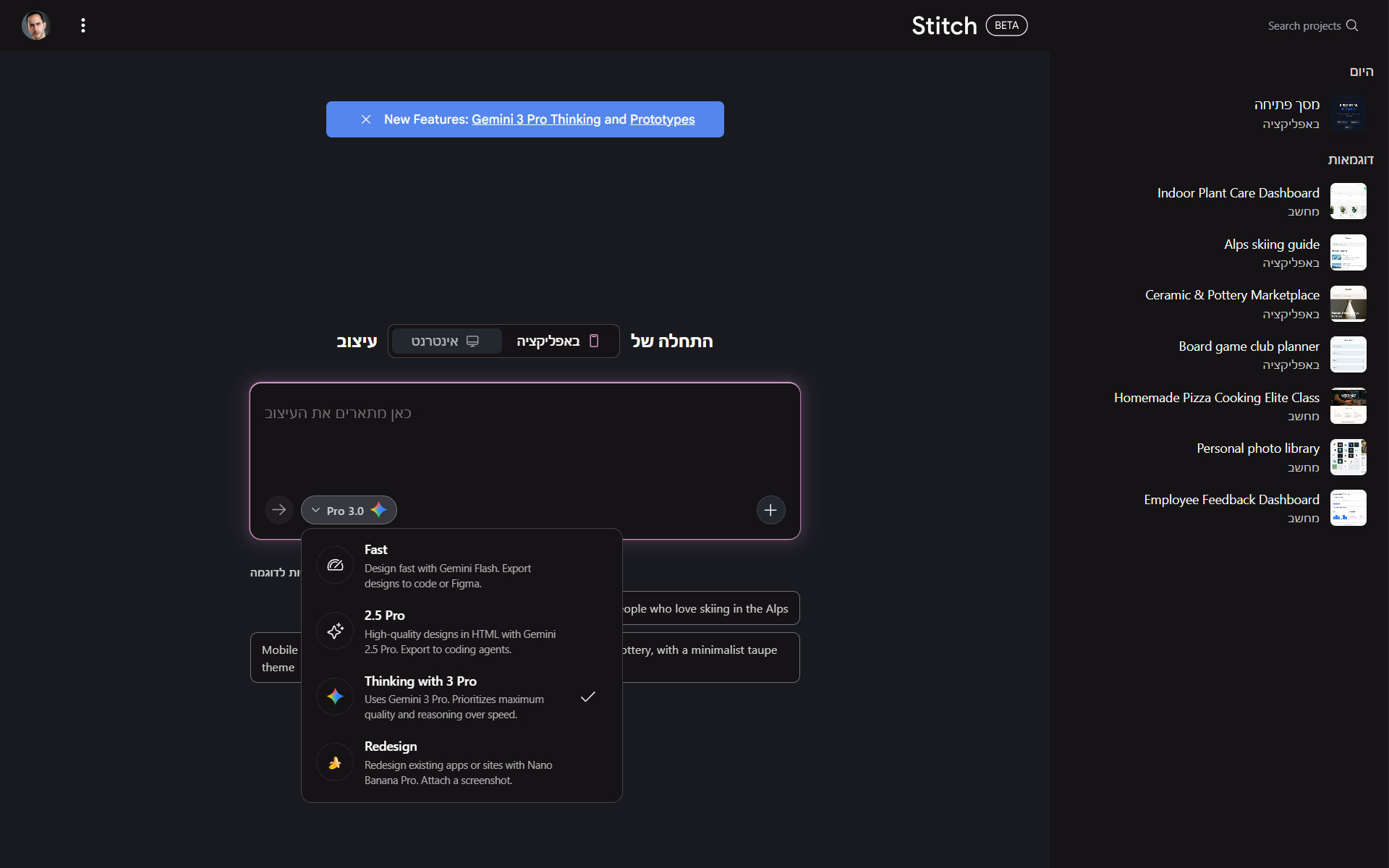The height and width of the screenshot is (868, 1389).
Task: Select the Redesign model option
Action: pos(449,762)
